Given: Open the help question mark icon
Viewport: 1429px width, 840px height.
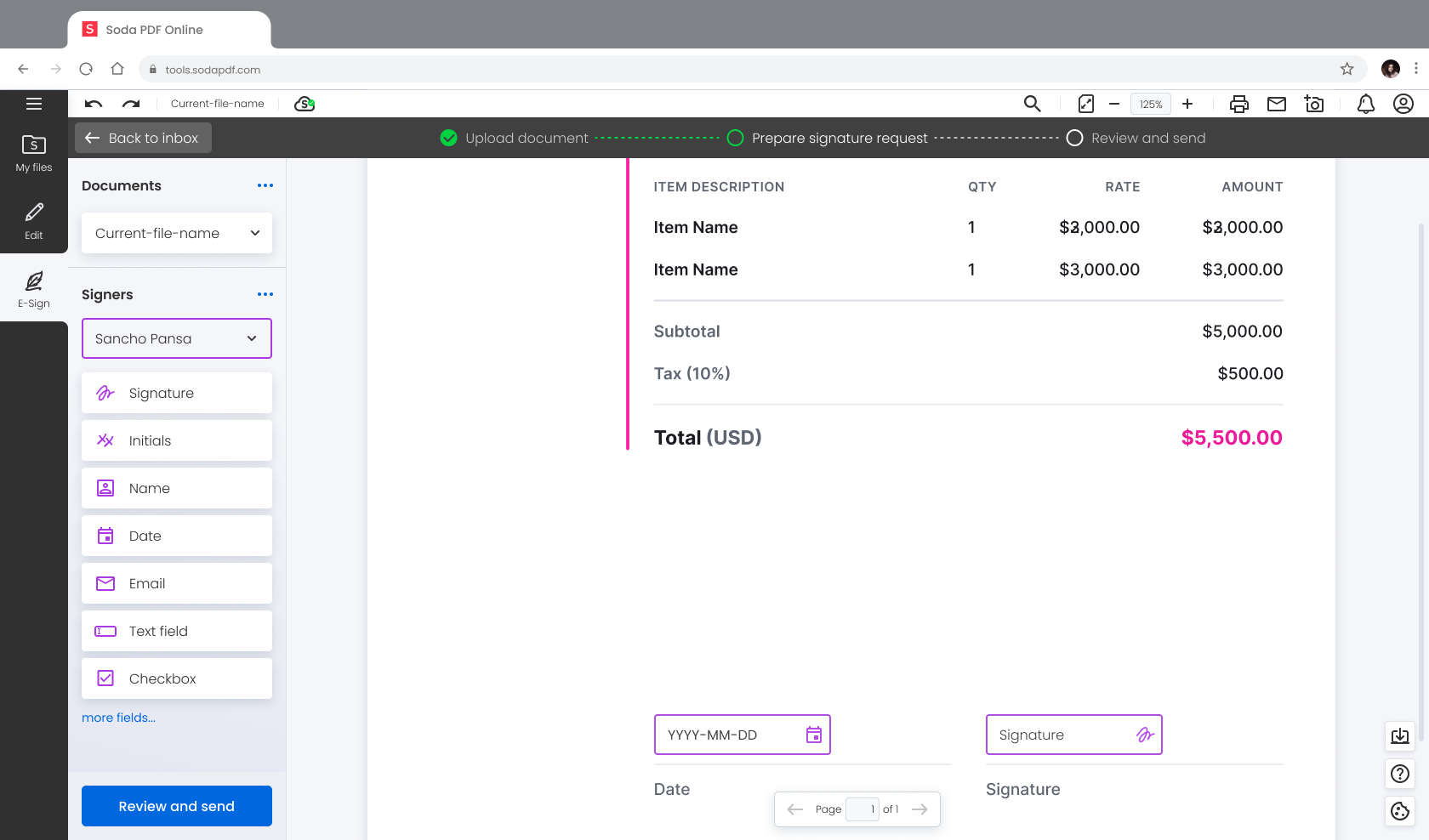Looking at the screenshot, I should (1399, 774).
